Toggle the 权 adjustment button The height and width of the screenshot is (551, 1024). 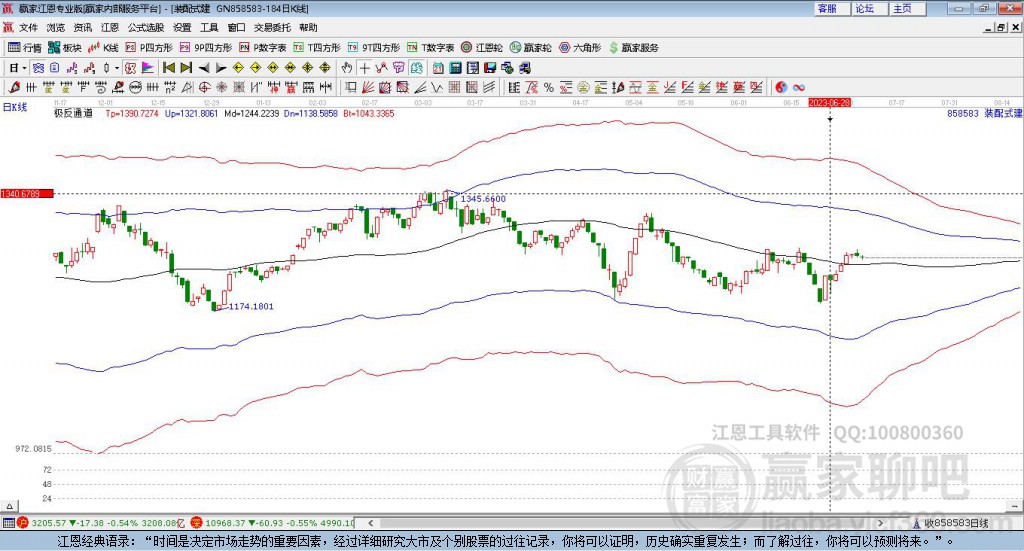[131, 68]
